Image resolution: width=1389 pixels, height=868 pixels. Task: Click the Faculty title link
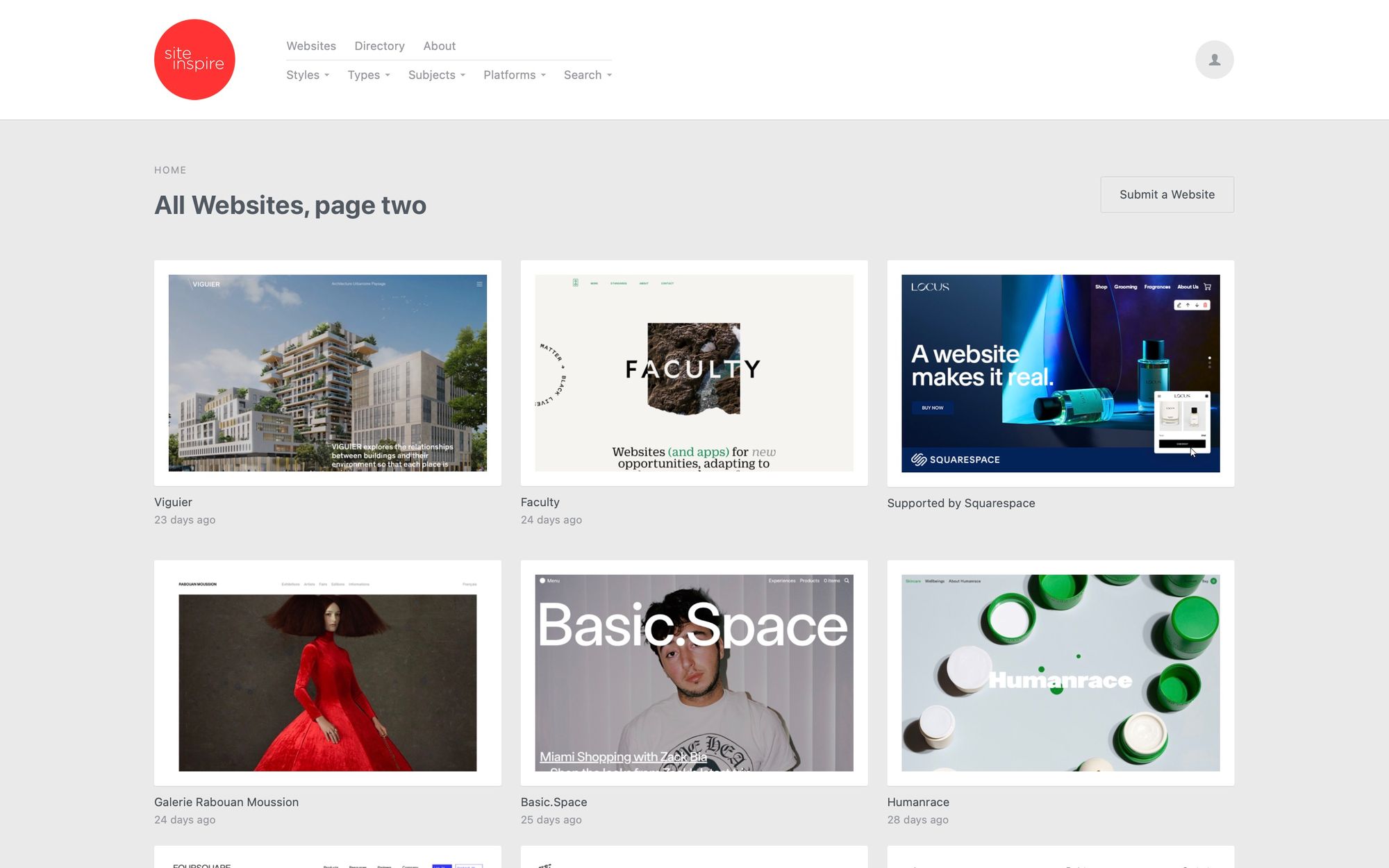(540, 502)
